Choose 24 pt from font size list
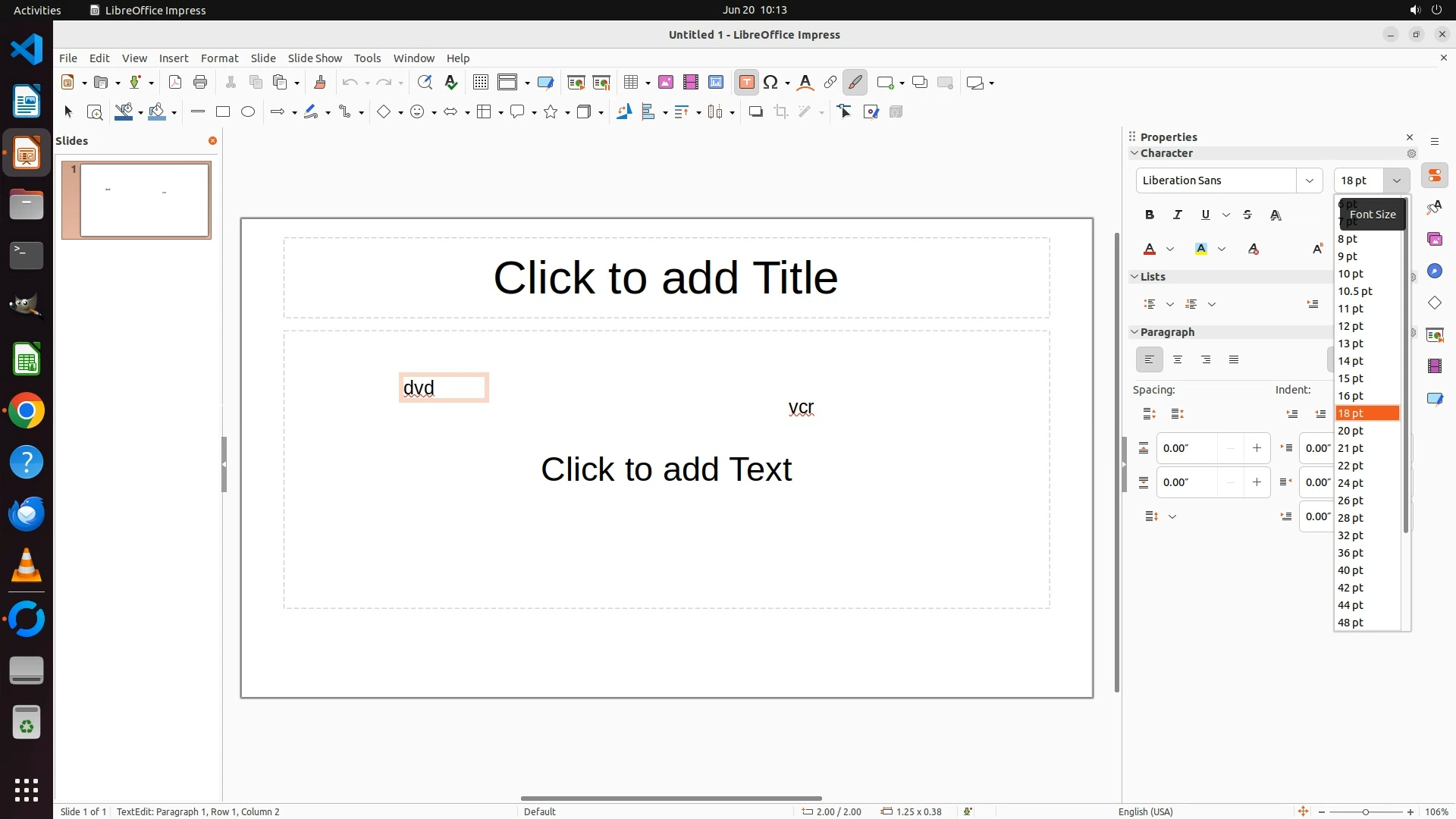This screenshot has height=819, width=1456. 1351,483
